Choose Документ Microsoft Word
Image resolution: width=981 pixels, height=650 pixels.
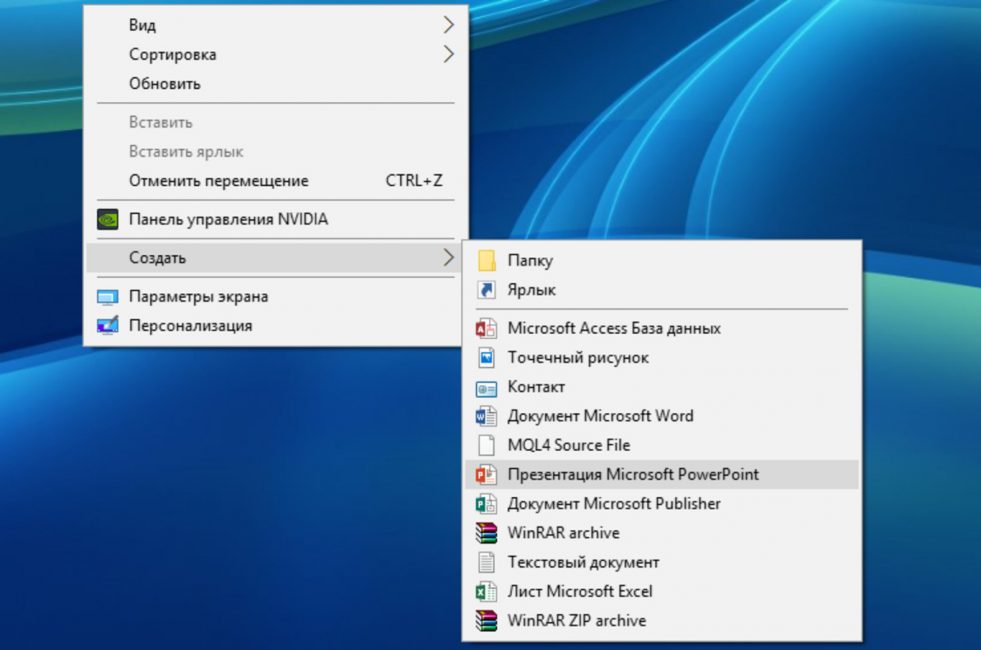tap(662, 416)
